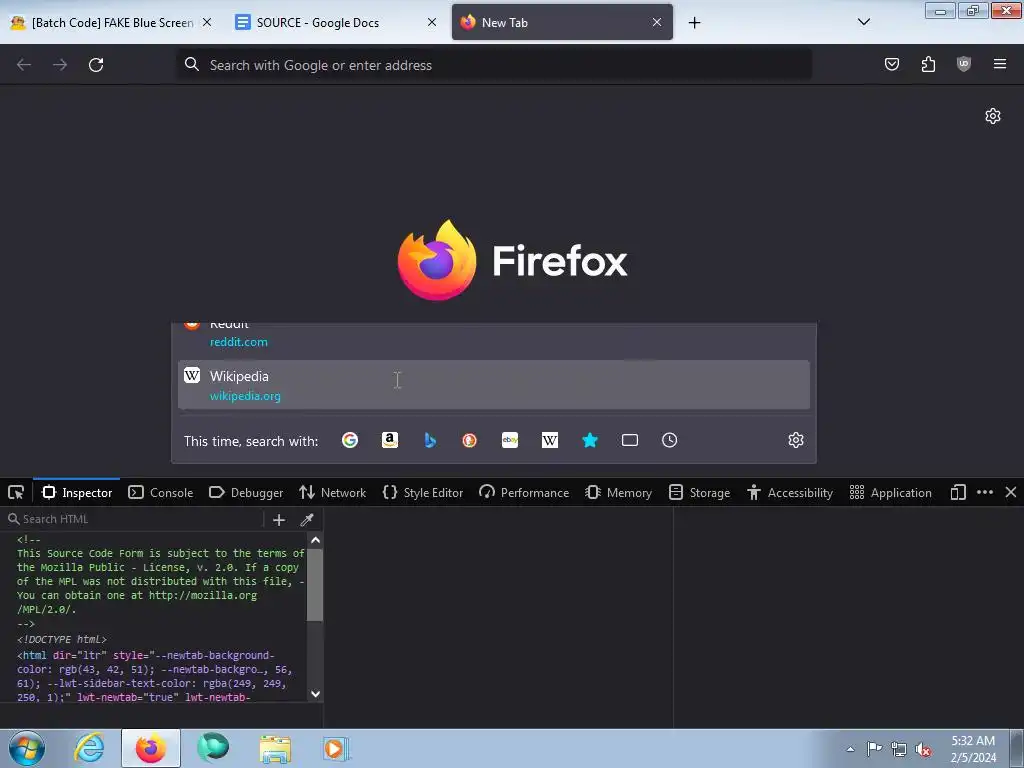Search this time with Bing

point(430,440)
